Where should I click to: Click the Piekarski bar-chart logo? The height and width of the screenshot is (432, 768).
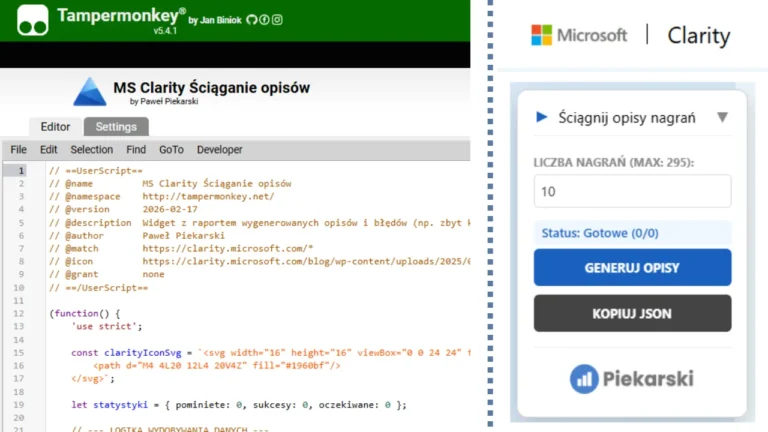(584, 379)
